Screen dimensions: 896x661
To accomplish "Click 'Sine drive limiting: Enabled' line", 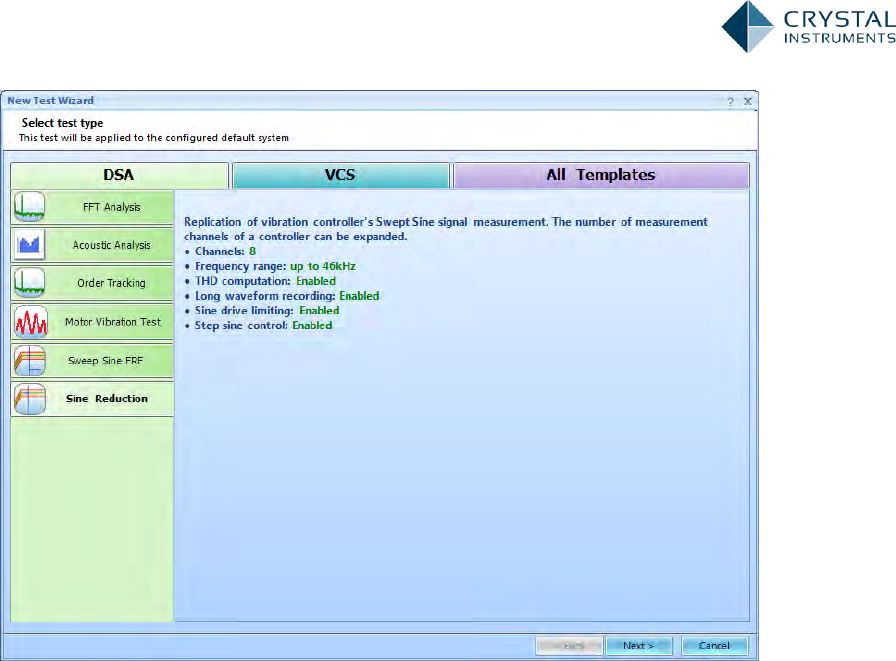I will 267,311.
